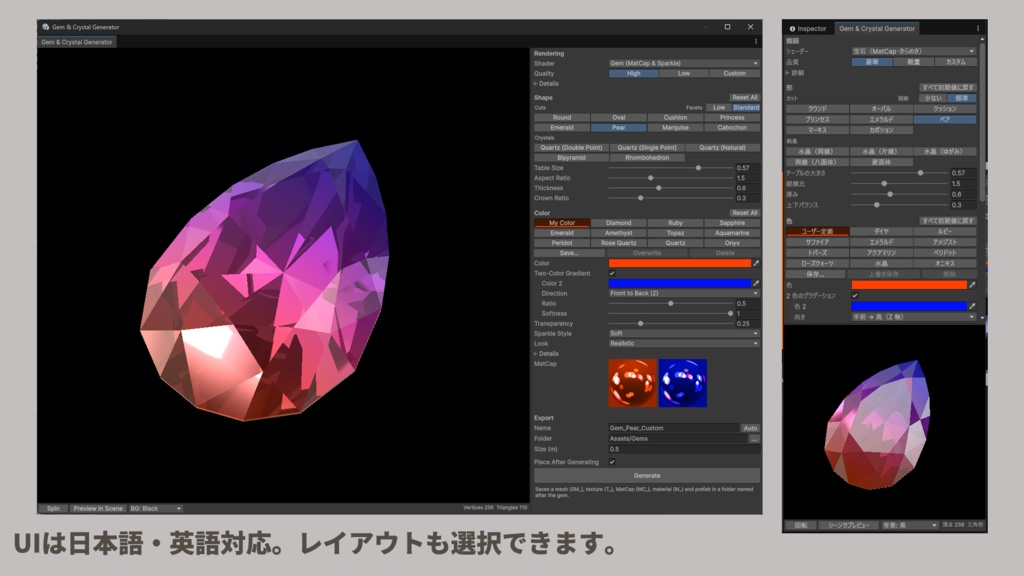Select the ルビー color preset
This screenshot has width=1024, height=576.
[x=945, y=231]
